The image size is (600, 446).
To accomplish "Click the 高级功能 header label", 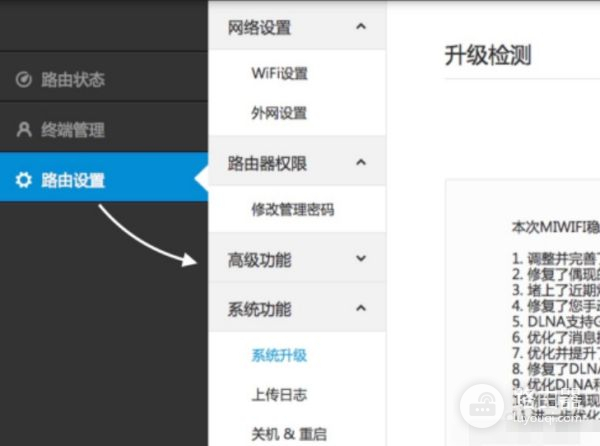I will [259, 260].
